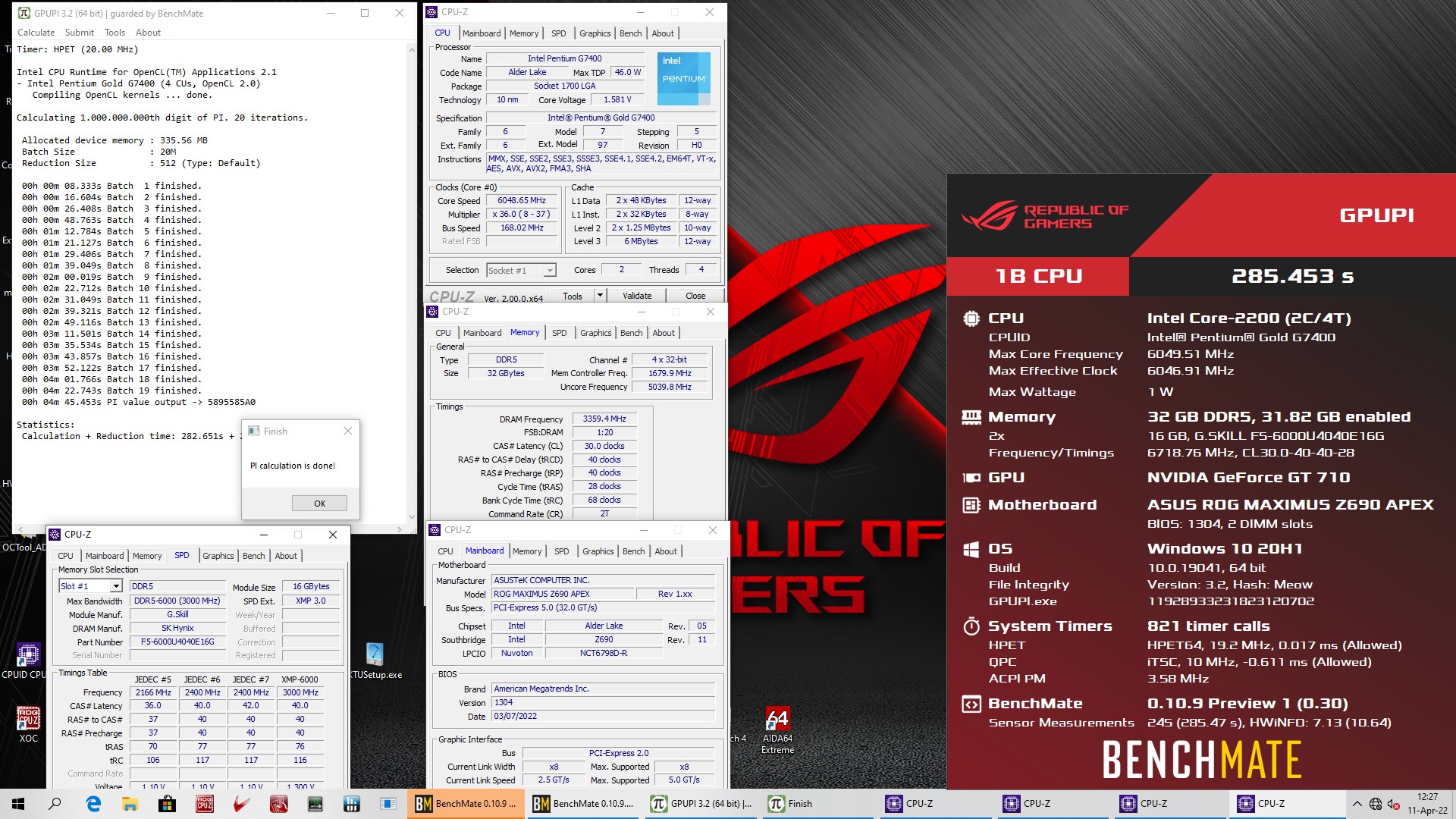Click the ROG CPU-Z pinned taskbar icon
This screenshot has height=819, width=1456.
pyautogui.click(x=205, y=804)
